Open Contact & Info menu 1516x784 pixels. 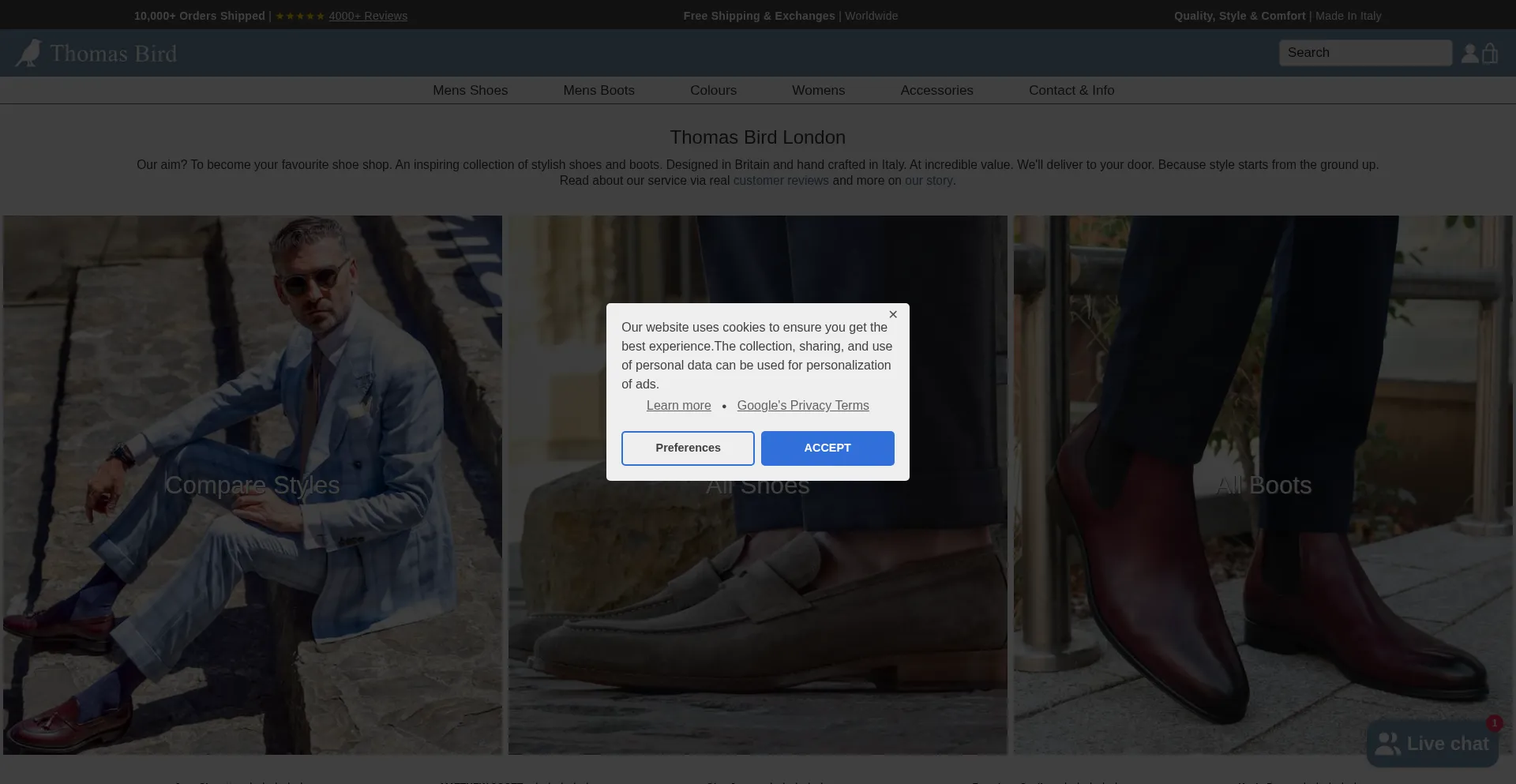click(x=1071, y=90)
